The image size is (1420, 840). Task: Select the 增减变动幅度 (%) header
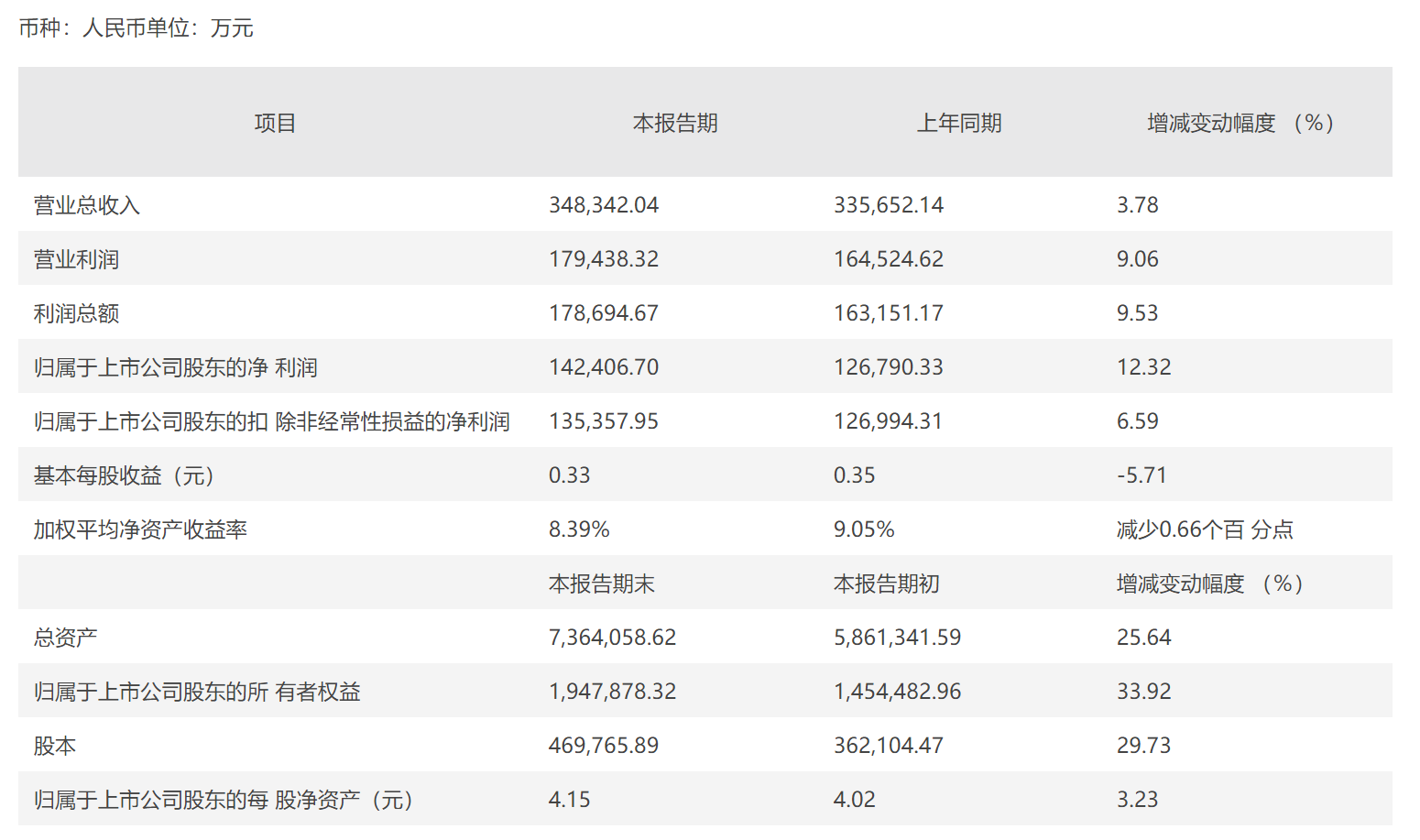[1241, 123]
